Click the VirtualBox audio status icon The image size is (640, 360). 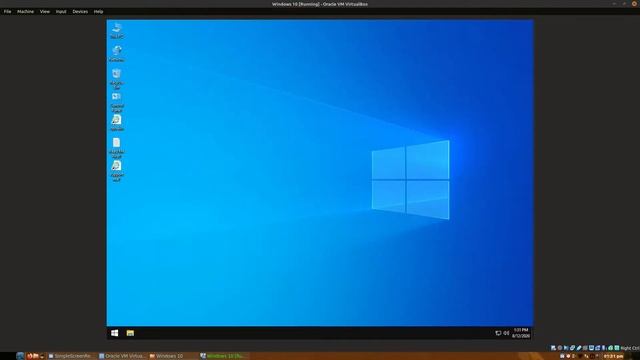tap(566, 348)
